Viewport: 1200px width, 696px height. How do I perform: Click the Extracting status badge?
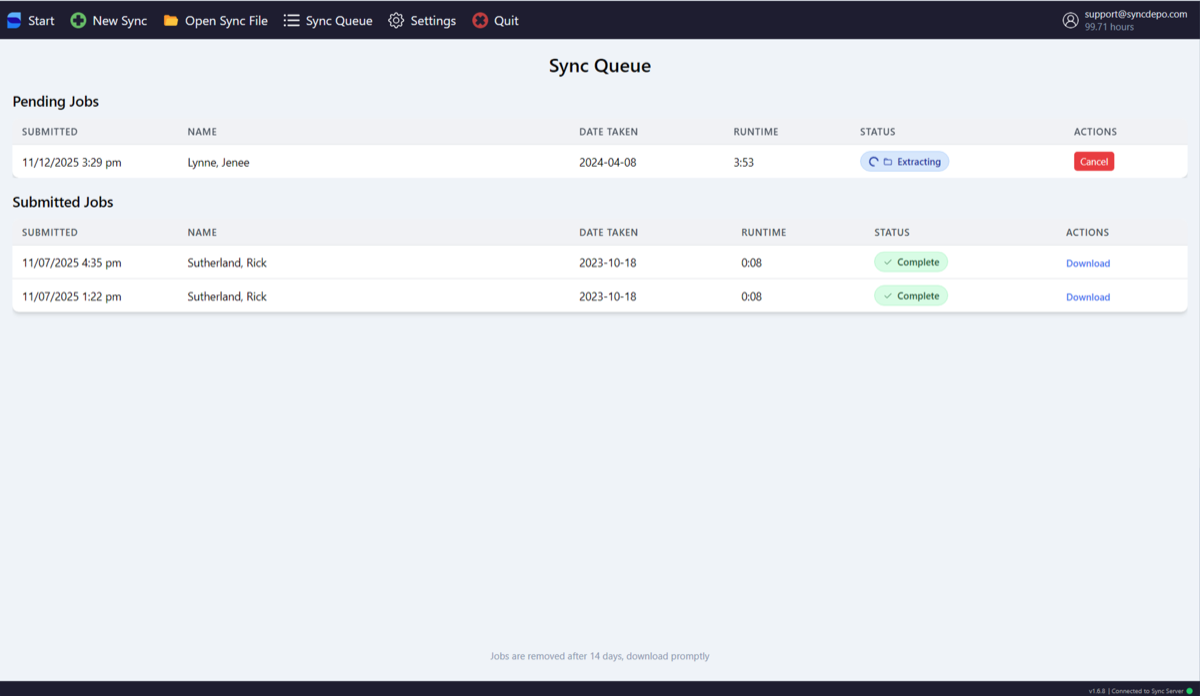904,161
